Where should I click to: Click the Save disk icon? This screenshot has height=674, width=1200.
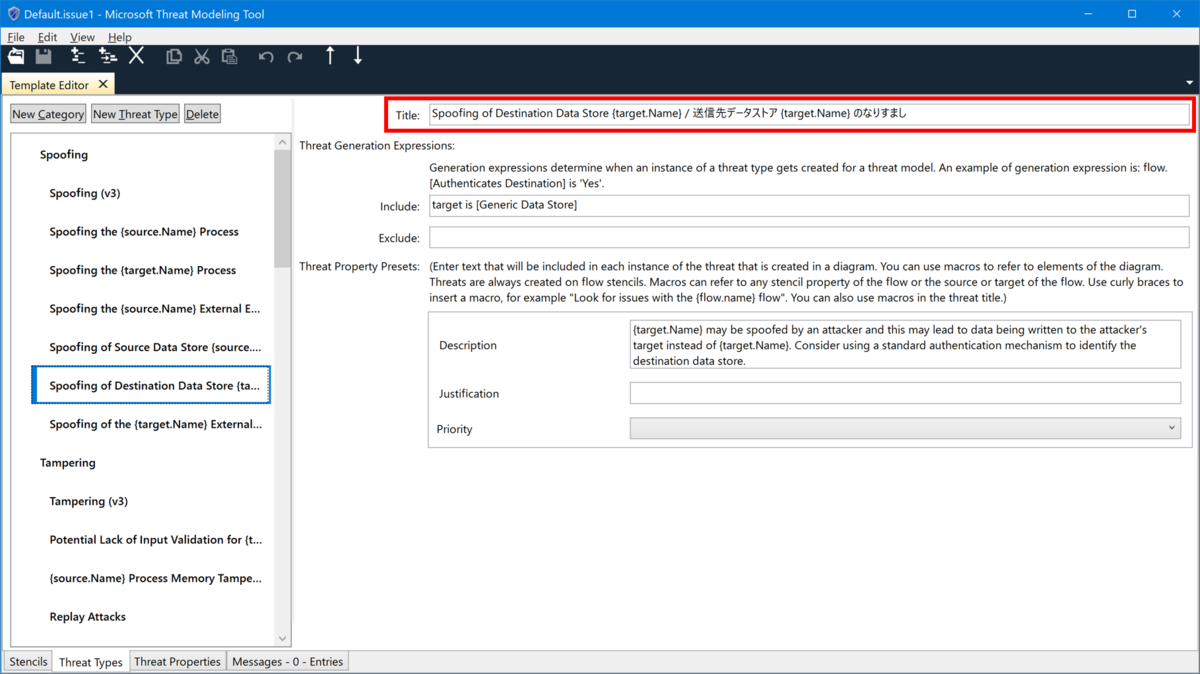tap(44, 56)
